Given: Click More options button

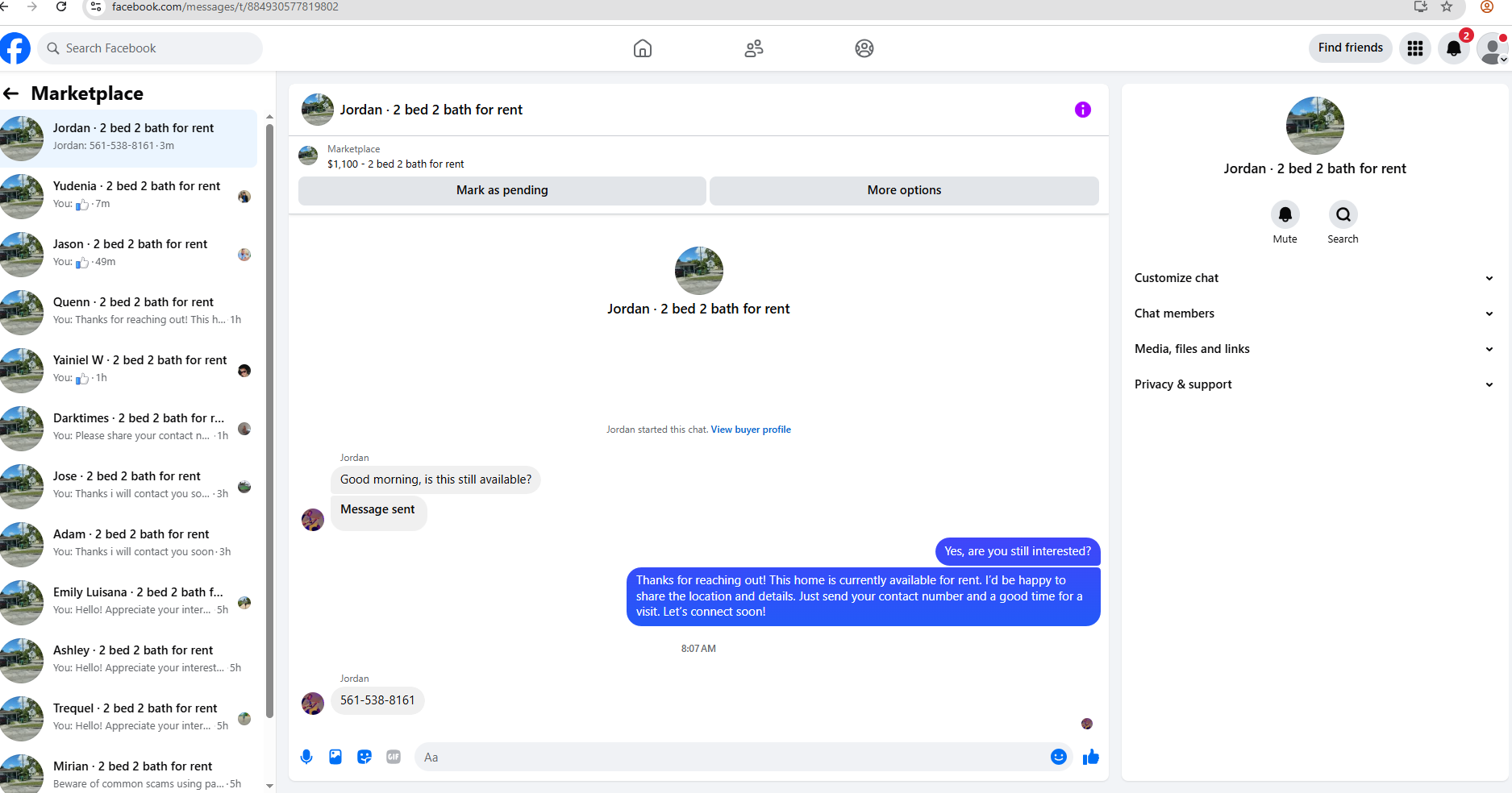Looking at the screenshot, I should pos(904,190).
